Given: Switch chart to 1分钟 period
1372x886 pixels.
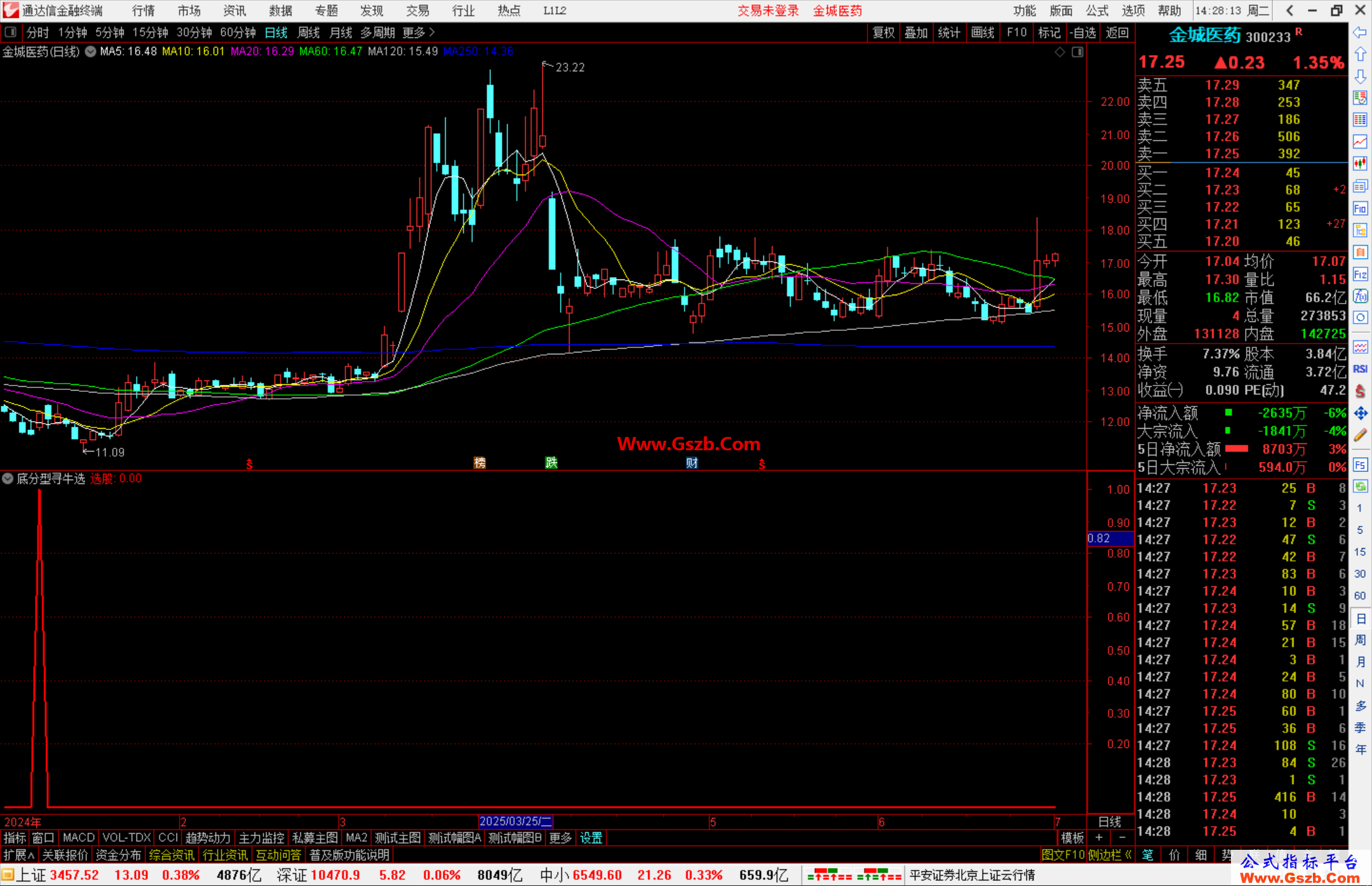Looking at the screenshot, I should 72,32.
